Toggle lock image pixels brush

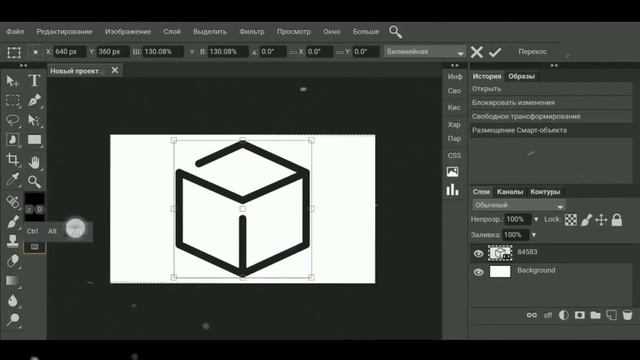[x=586, y=220]
